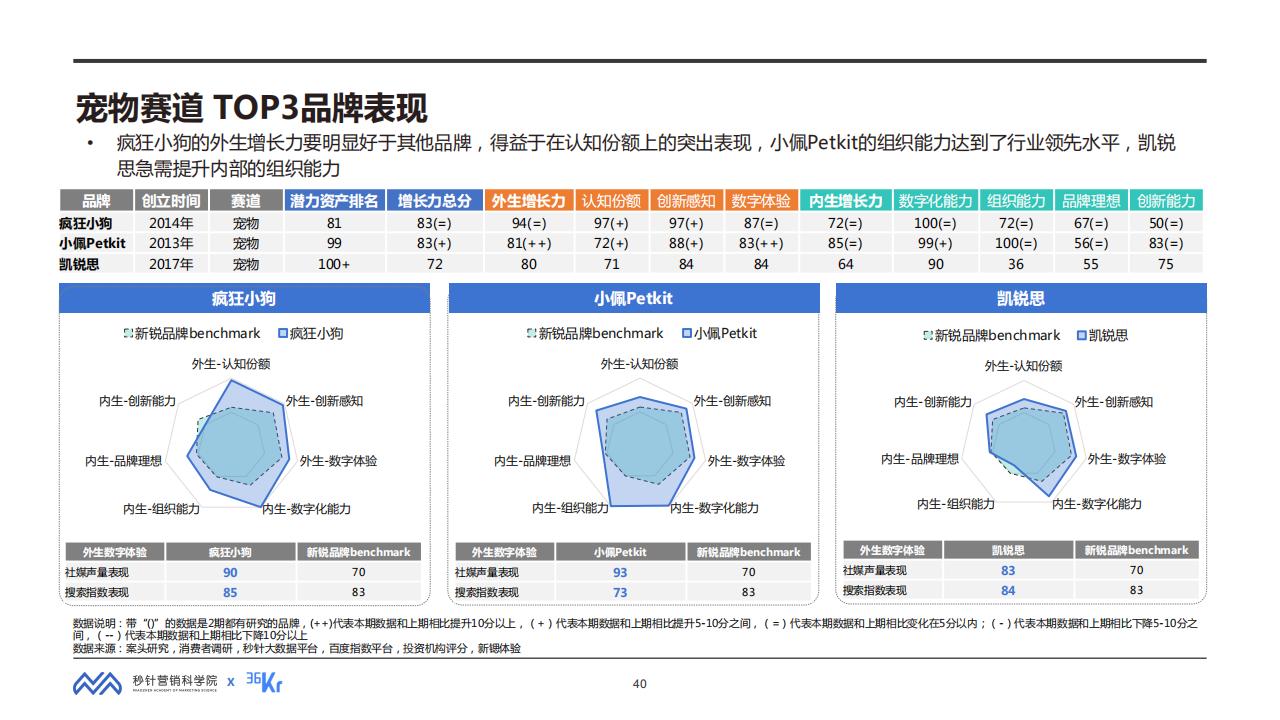This screenshot has height=720, width=1280.
Task: Click the 增长力总分 column header
Action: point(434,201)
